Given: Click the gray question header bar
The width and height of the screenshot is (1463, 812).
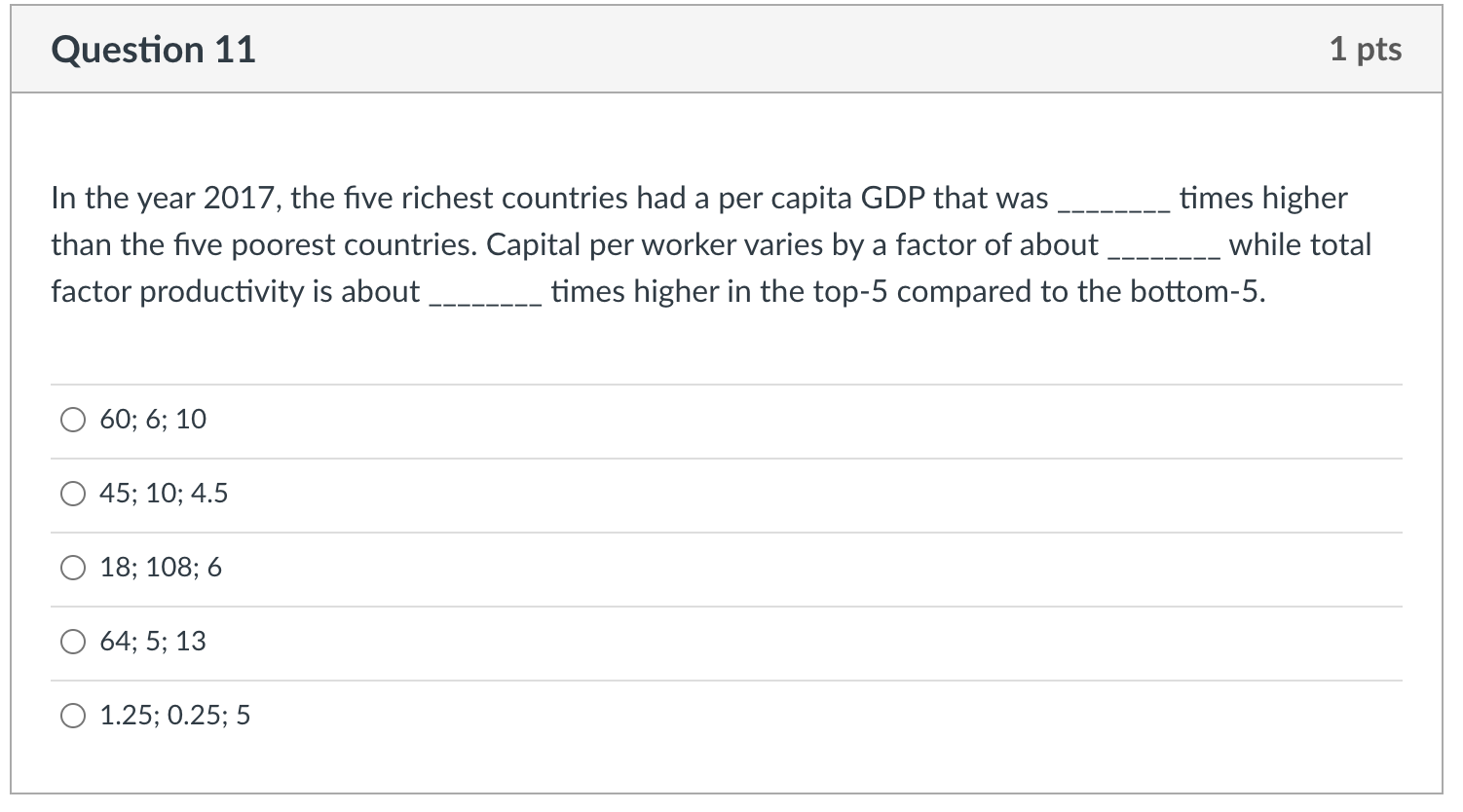Looking at the screenshot, I should coord(731,49).
